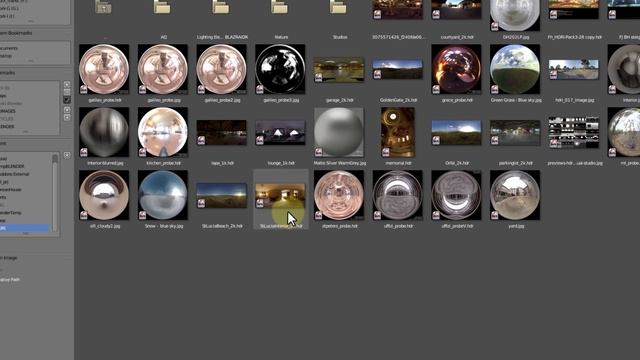This screenshot has width=640, height=360.
Task: Open the parent directory folder icon
Action: tap(103, 7)
